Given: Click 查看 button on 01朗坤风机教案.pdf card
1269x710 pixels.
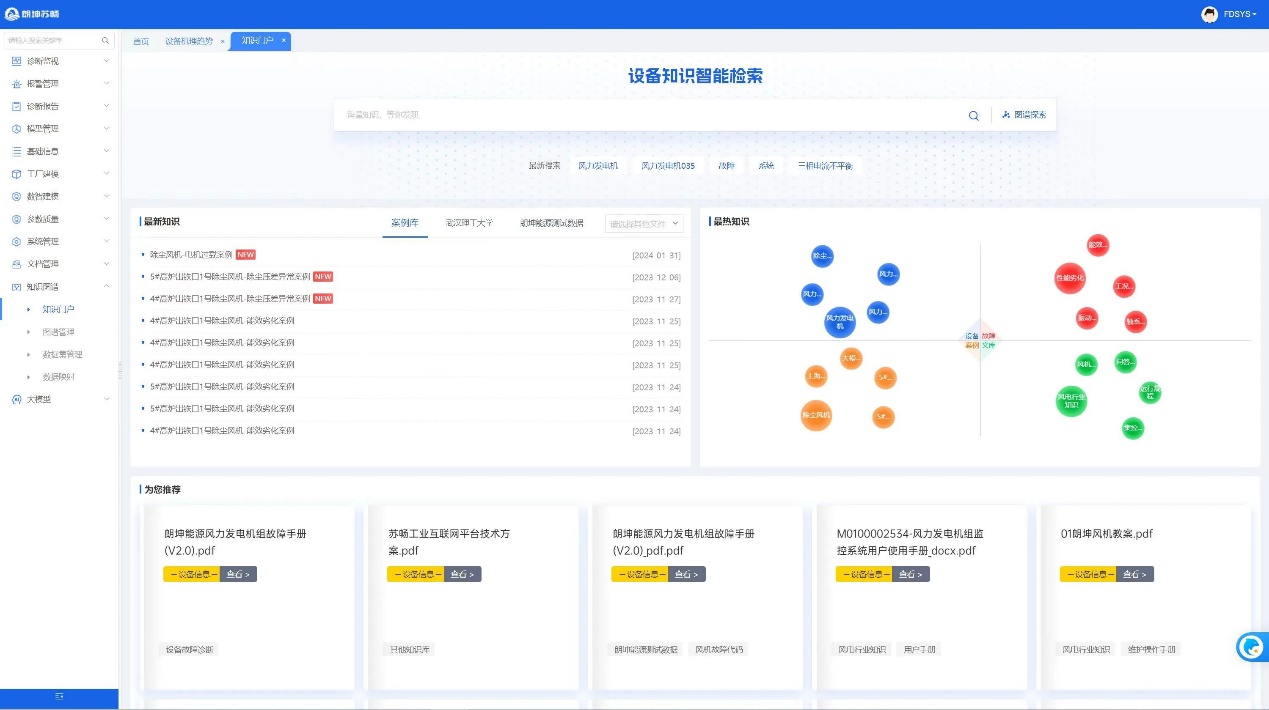Looking at the screenshot, I should click(x=1135, y=574).
